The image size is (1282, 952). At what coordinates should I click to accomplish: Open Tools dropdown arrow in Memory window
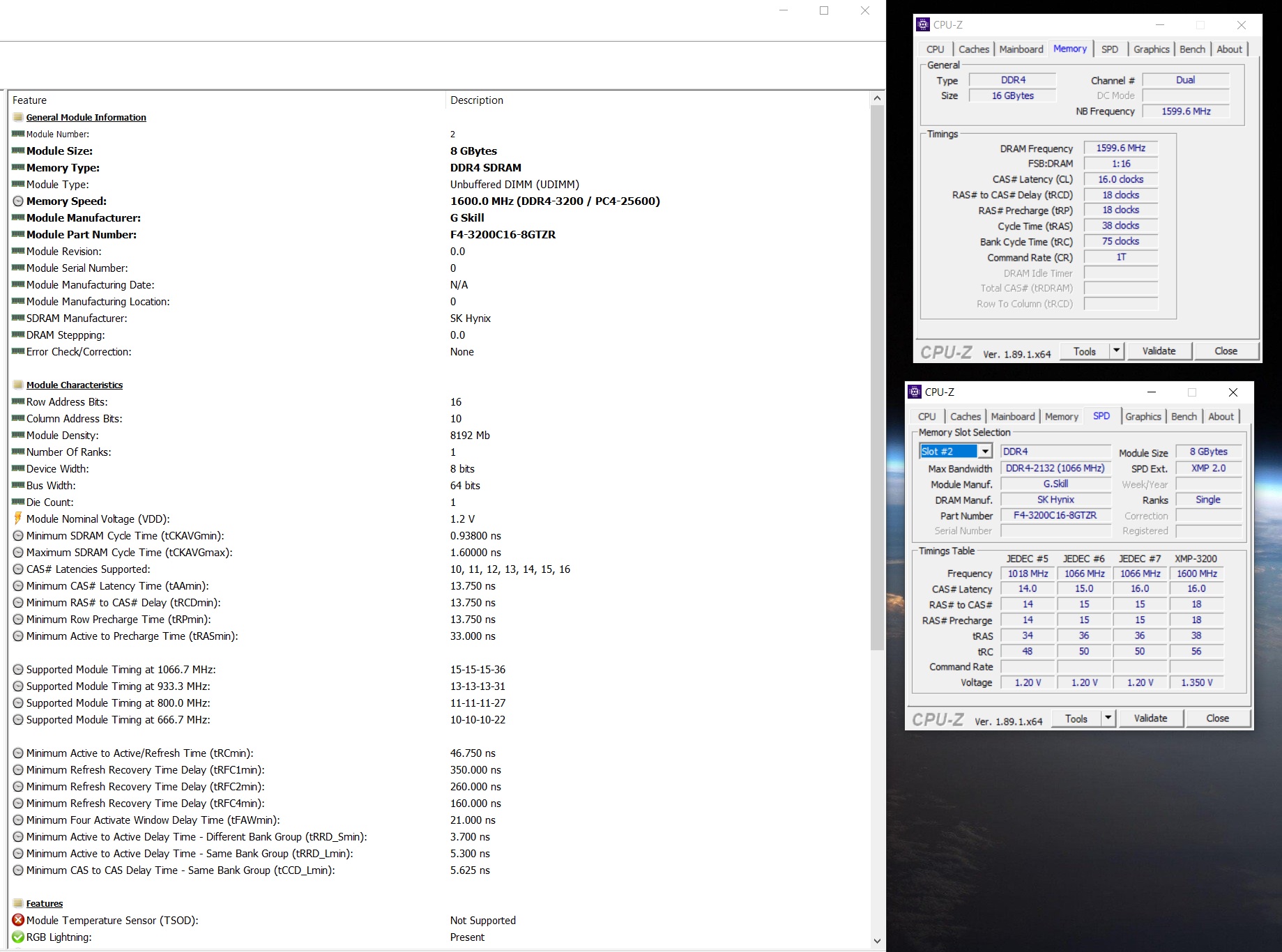coord(1116,351)
